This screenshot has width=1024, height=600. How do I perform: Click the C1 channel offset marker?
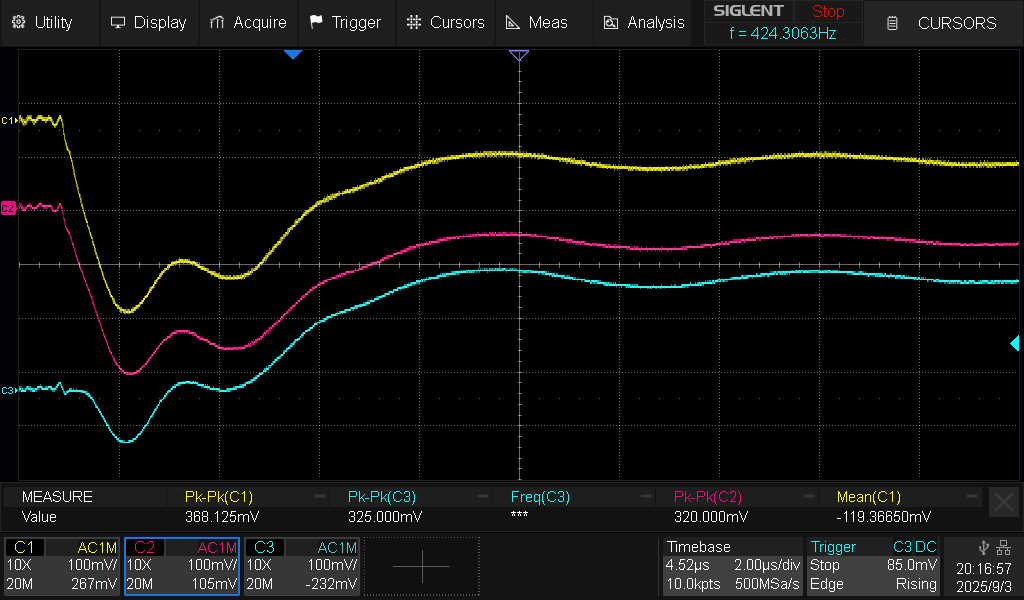[8, 120]
